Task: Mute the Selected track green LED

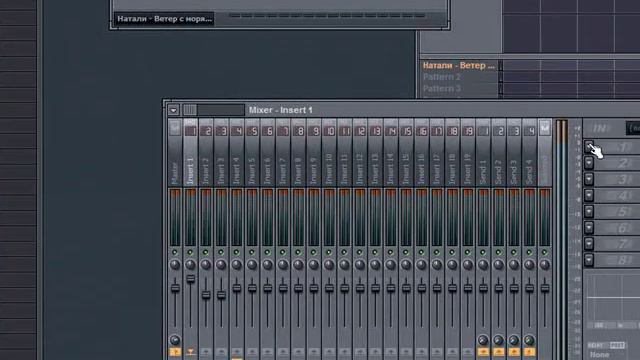Action: (544, 252)
